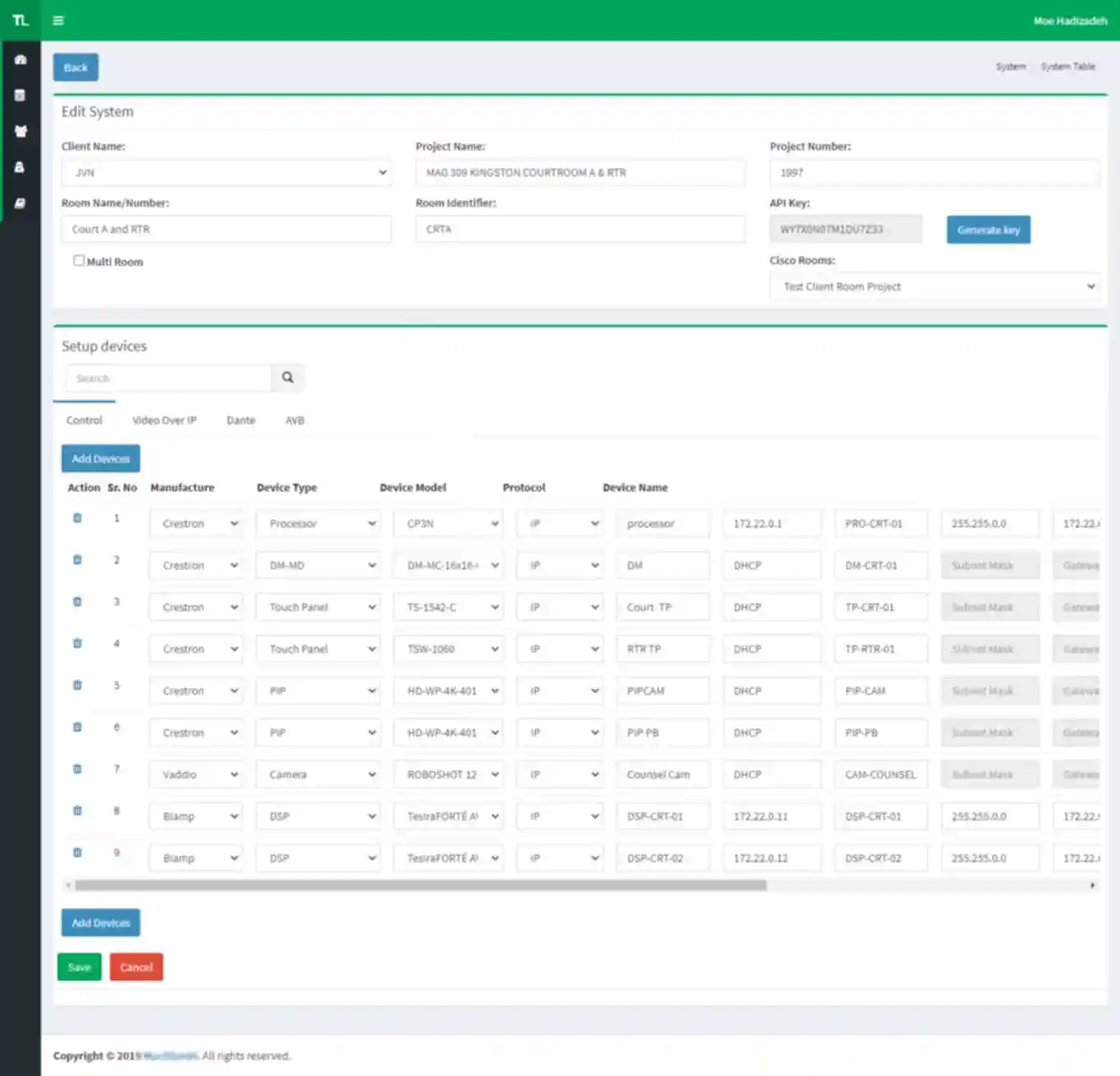Switch to the Video Over IP tab
This screenshot has height=1076, width=1120.
(164, 421)
